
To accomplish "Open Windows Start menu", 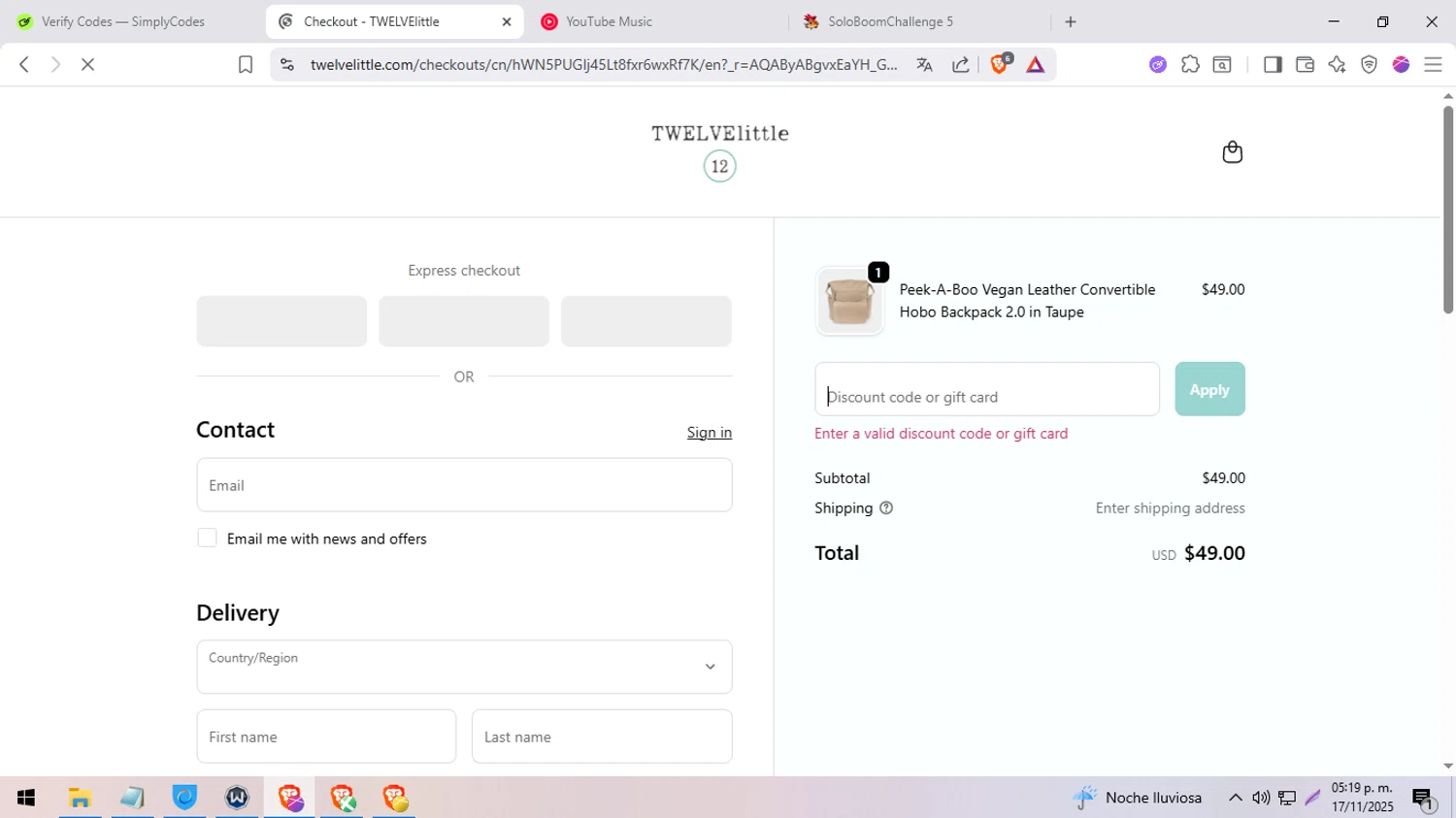I will (26, 798).
